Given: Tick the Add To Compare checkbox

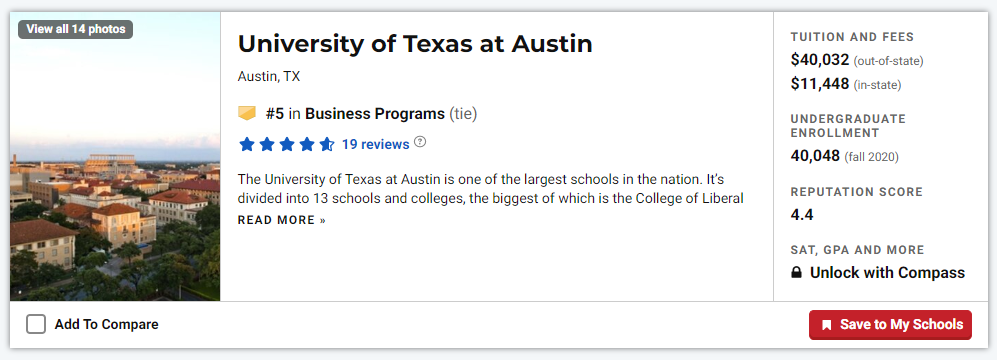Looking at the screenshot, I should coord(36,324).
